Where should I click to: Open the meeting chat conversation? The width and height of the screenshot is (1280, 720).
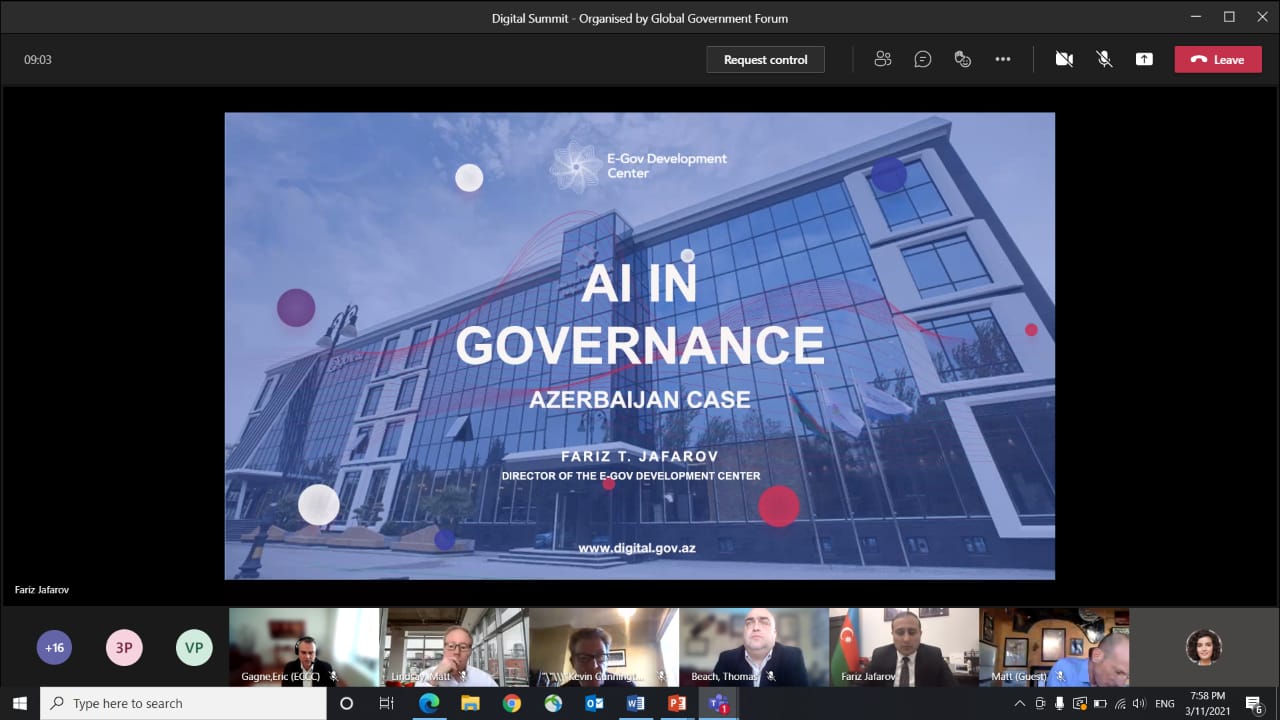[923, 59]
